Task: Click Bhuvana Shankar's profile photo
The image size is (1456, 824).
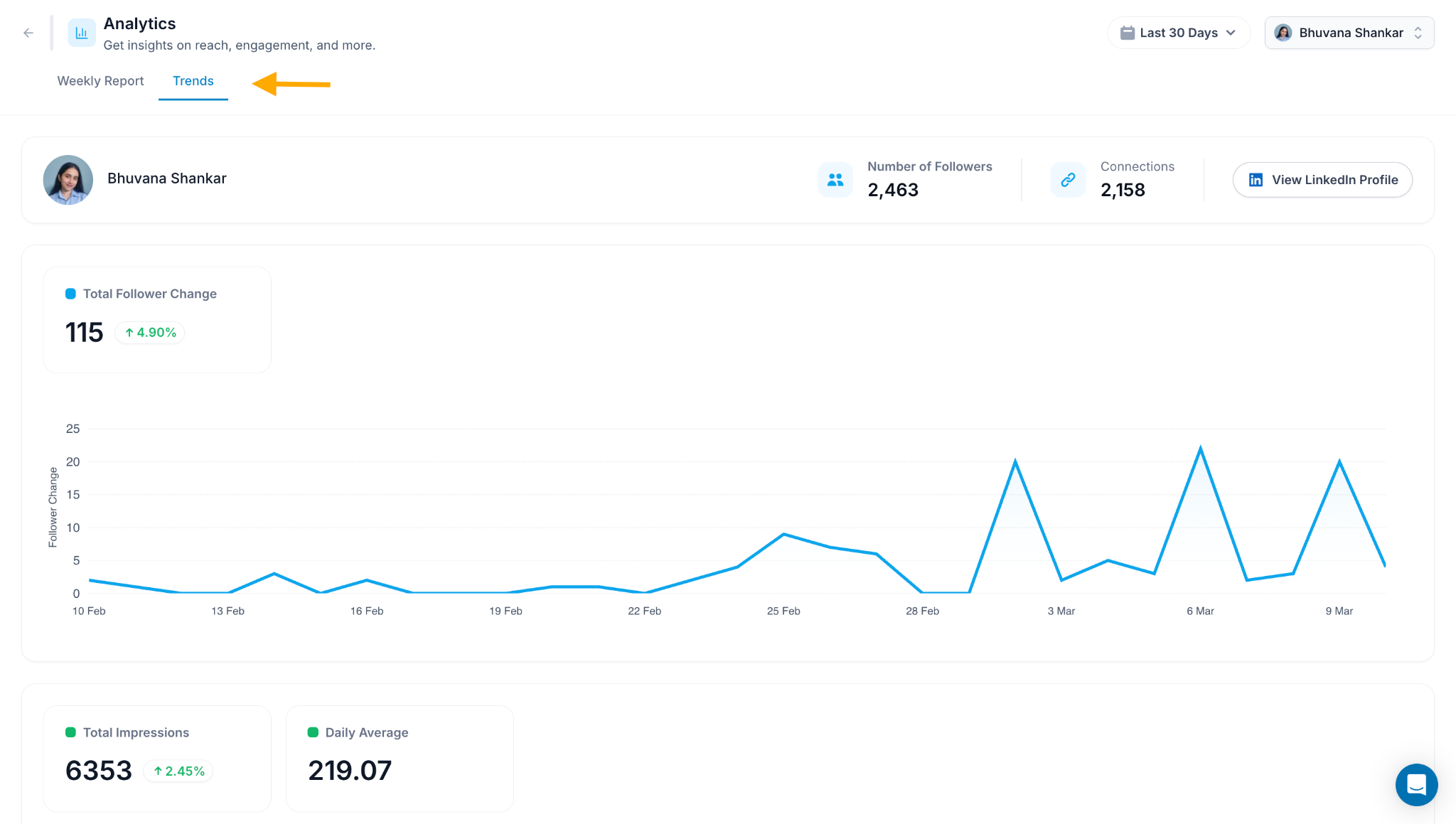Action: click(68, 180)
